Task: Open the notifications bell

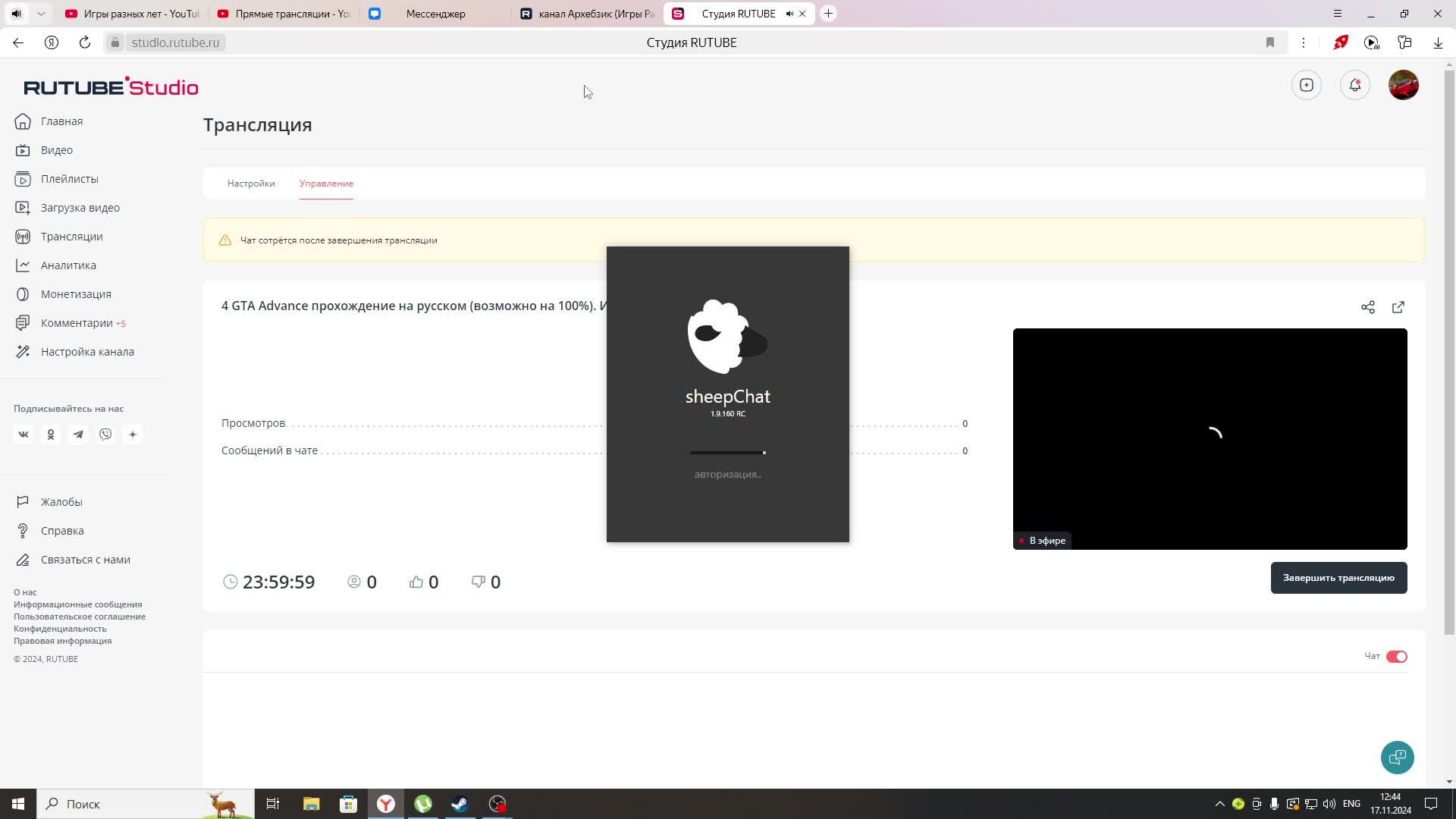Action: tap(1354, 85)
